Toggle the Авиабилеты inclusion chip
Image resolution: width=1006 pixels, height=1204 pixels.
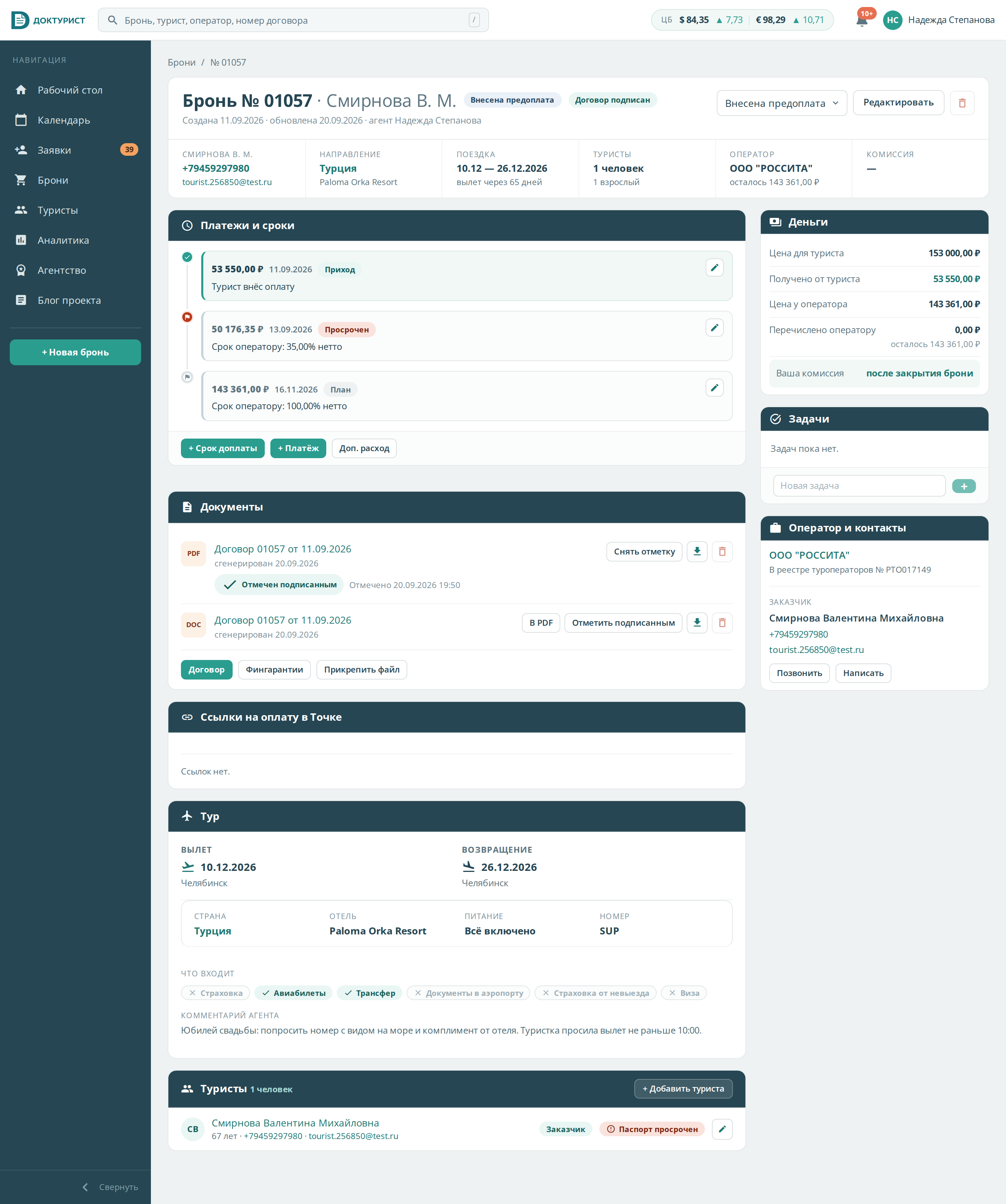click(x=294, y=993)
